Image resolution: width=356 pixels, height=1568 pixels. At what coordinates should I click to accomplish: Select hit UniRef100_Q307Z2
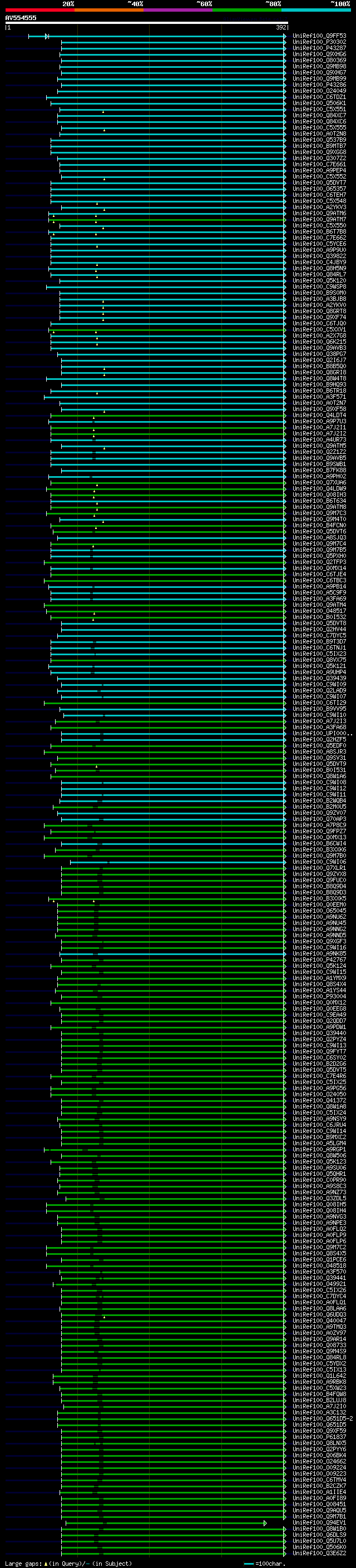(319, 159)
